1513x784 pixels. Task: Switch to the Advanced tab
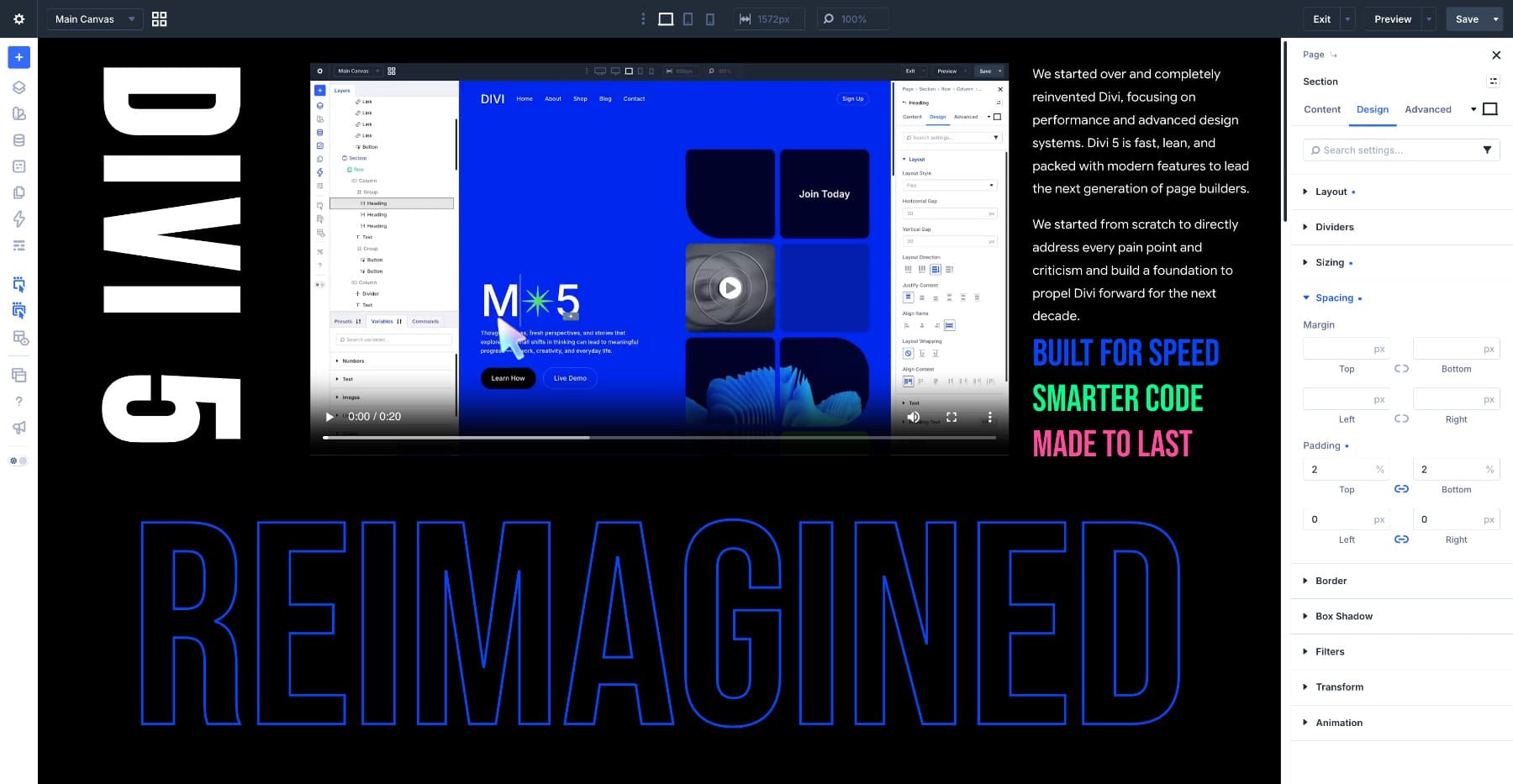[1427, 109]
